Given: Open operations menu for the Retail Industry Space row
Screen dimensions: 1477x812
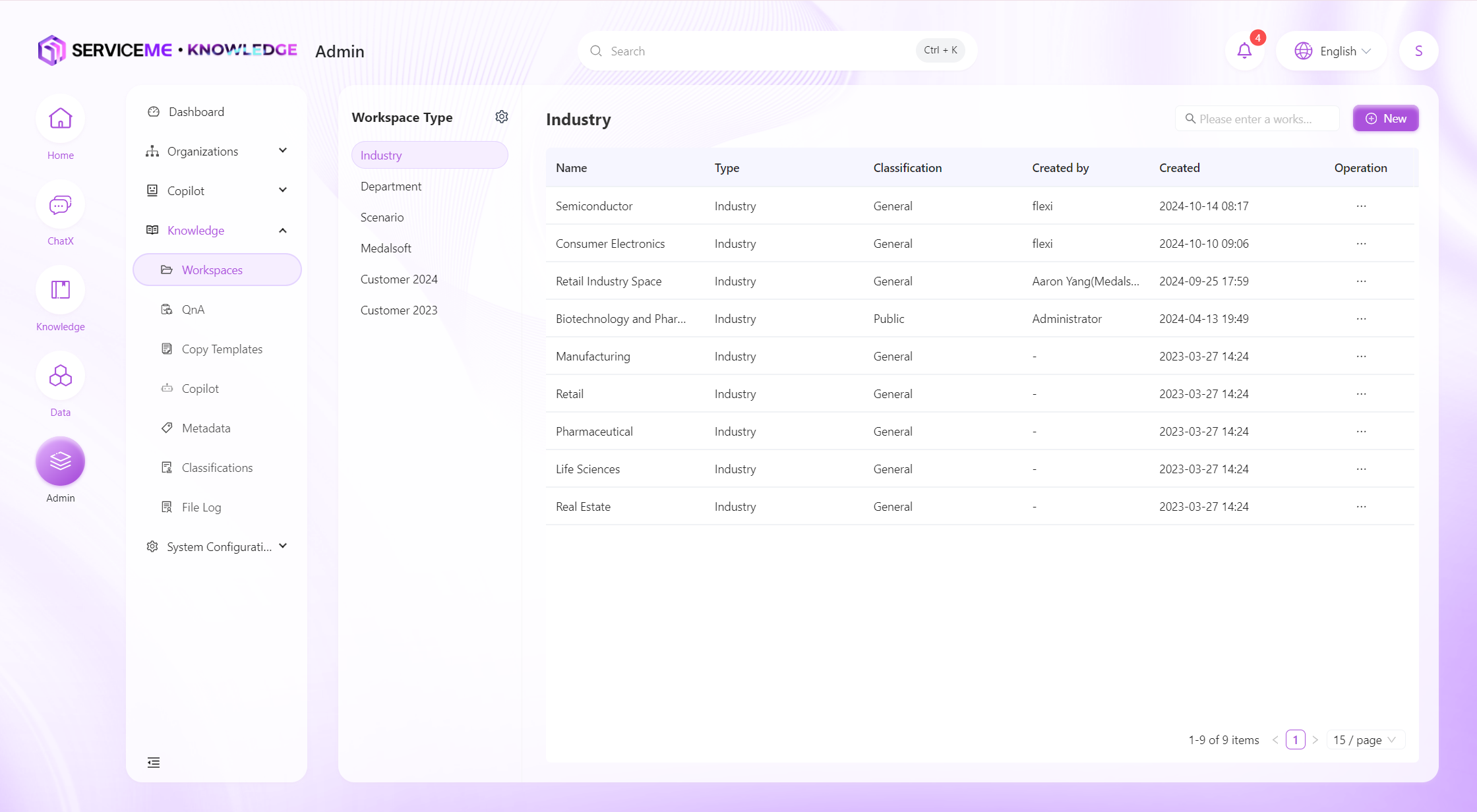Looking at the screenshot, I should pyautogui.click(x=1361, y=281).
